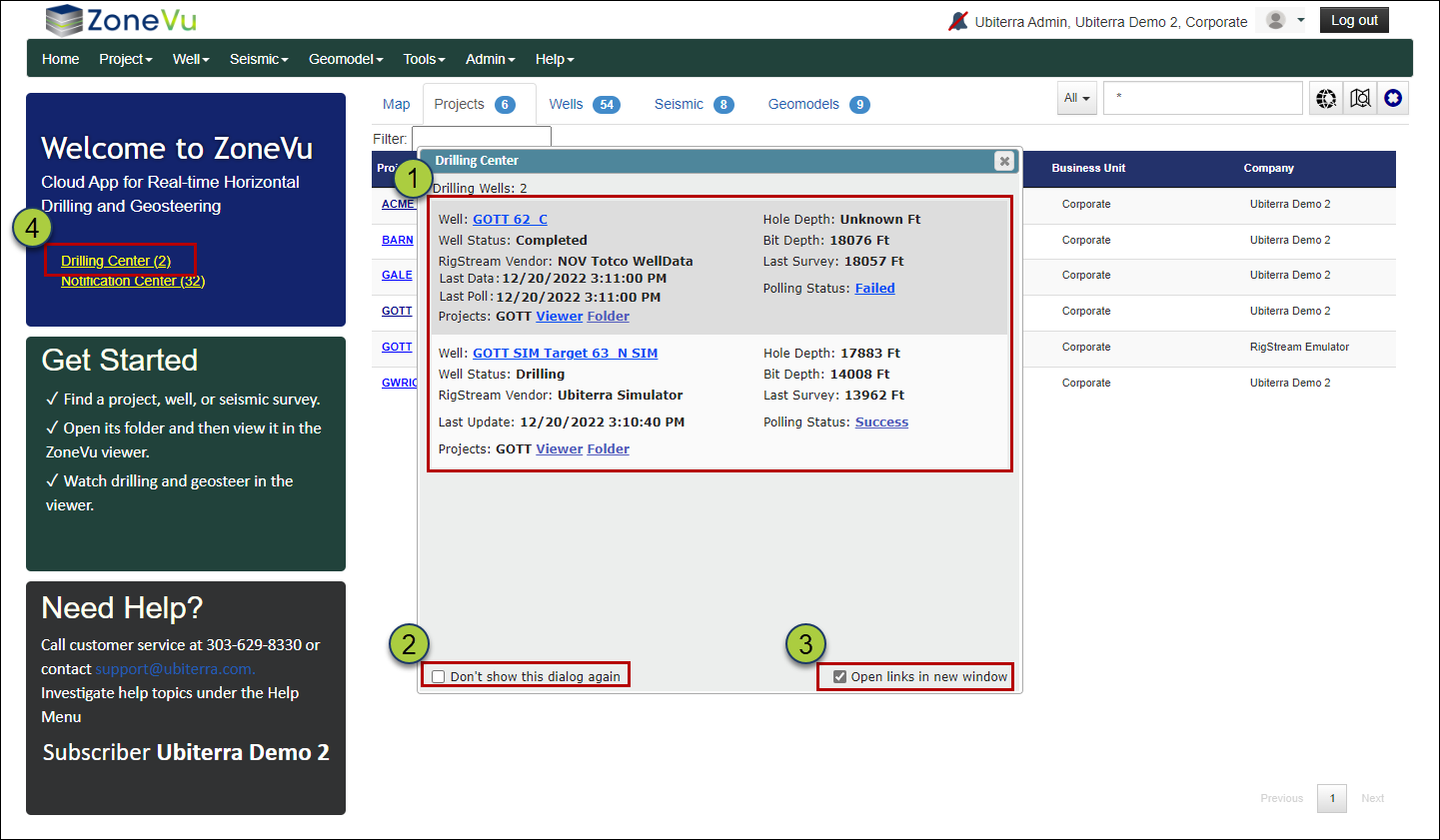This screenshot has height=840, width=1440.
Task: Open the Seismic tab with 8 badge
Action: pyautogui.click(x=695, y=104)
